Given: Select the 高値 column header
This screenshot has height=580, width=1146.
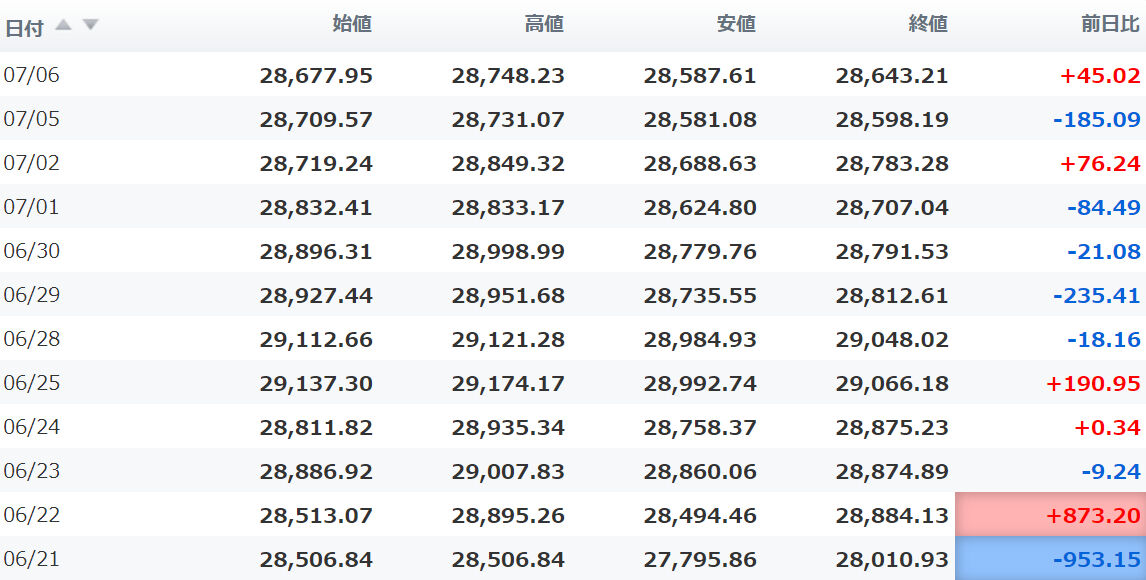Looking at the screenshot, I should (x=544, y=24).
